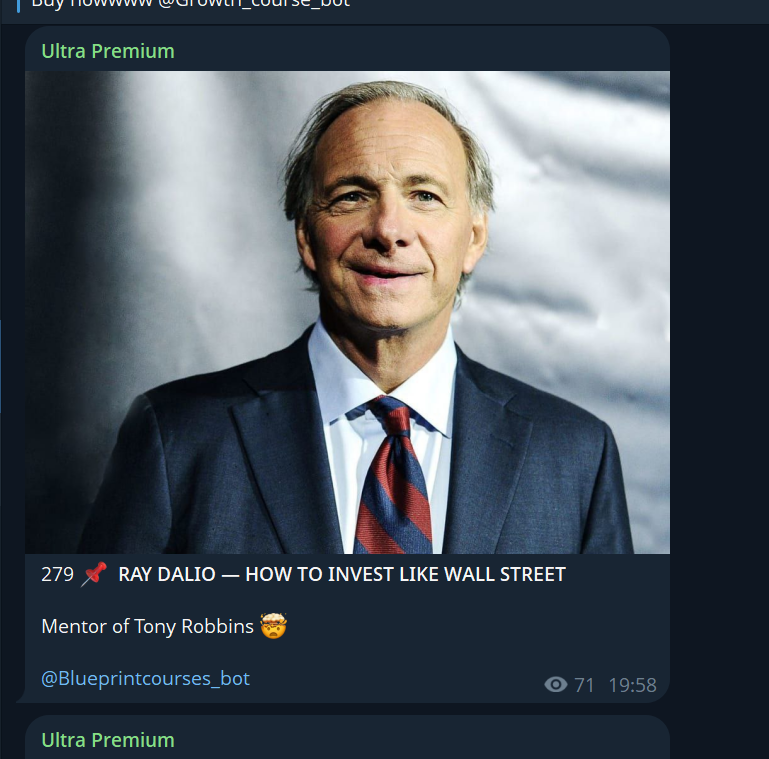Click Ultra Premium name above the photo
769x759 pixels.
[107, 51]
